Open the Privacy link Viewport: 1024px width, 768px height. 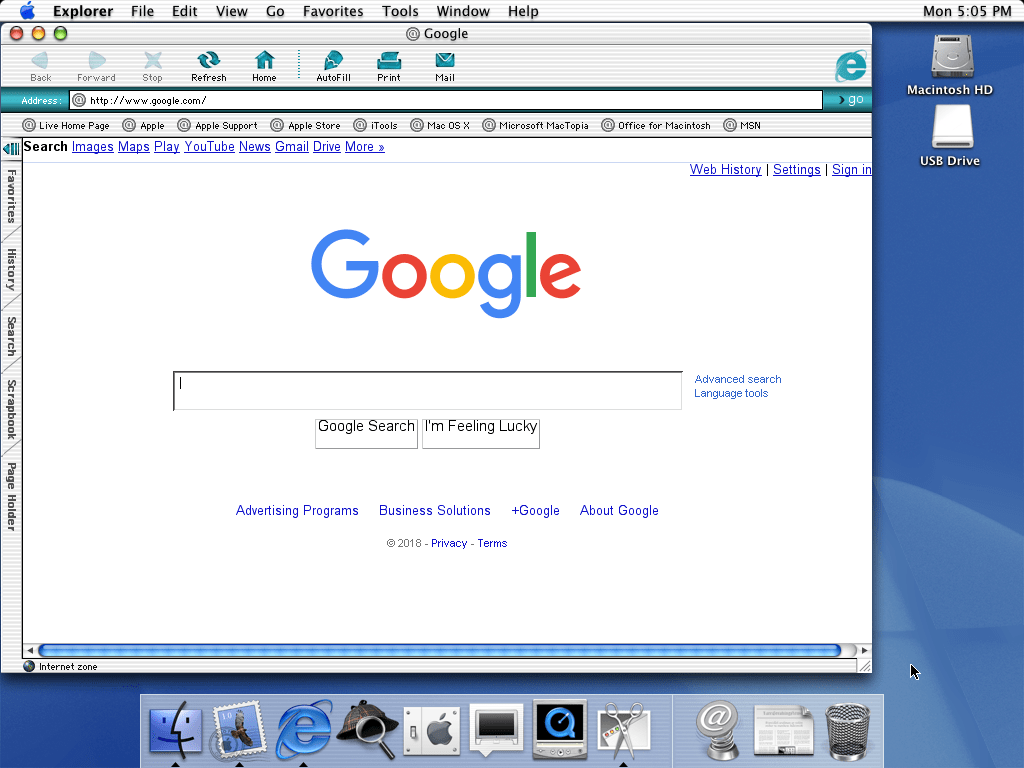tap(449, 543)
